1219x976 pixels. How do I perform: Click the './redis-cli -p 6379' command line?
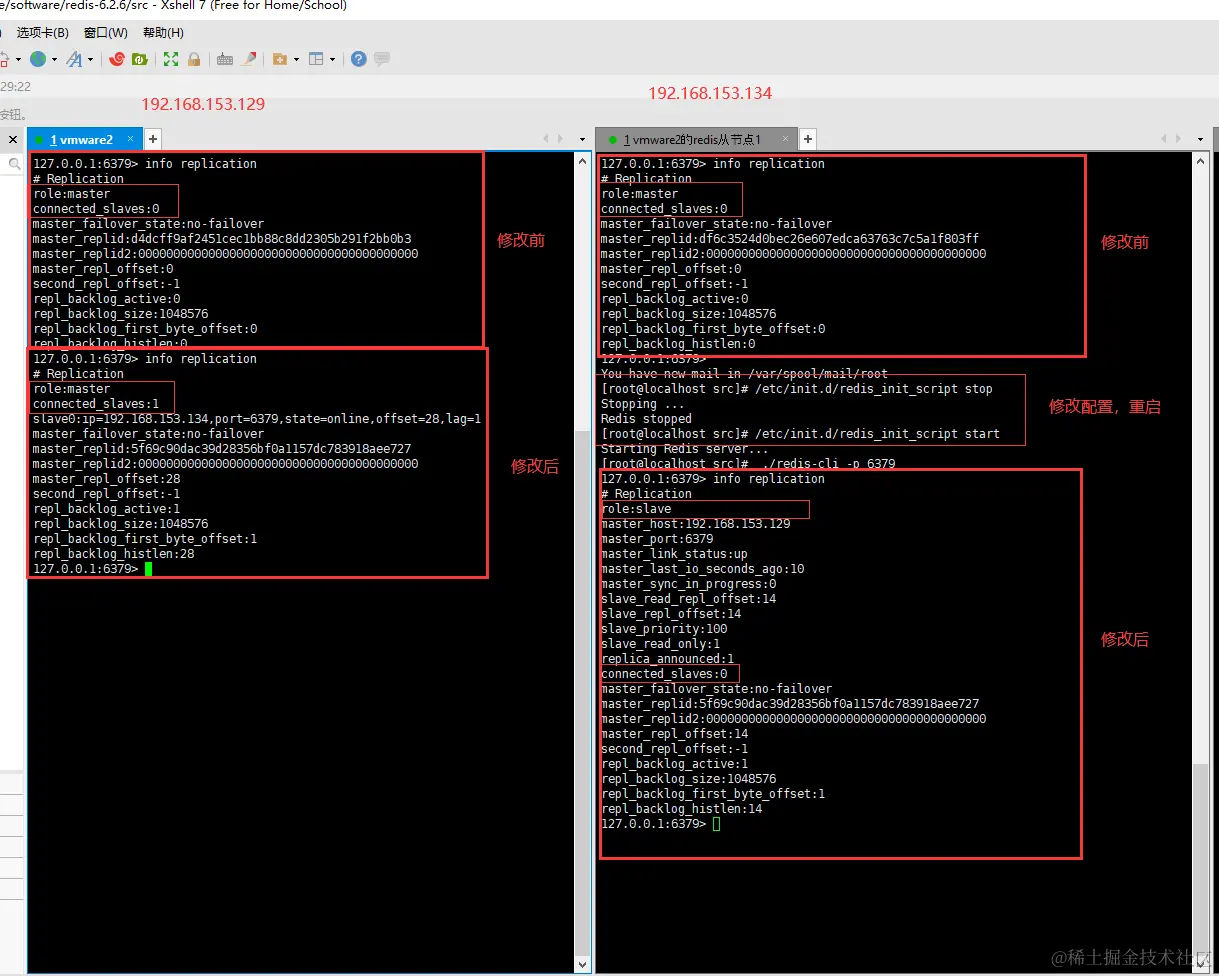click(x=748, y=464)
